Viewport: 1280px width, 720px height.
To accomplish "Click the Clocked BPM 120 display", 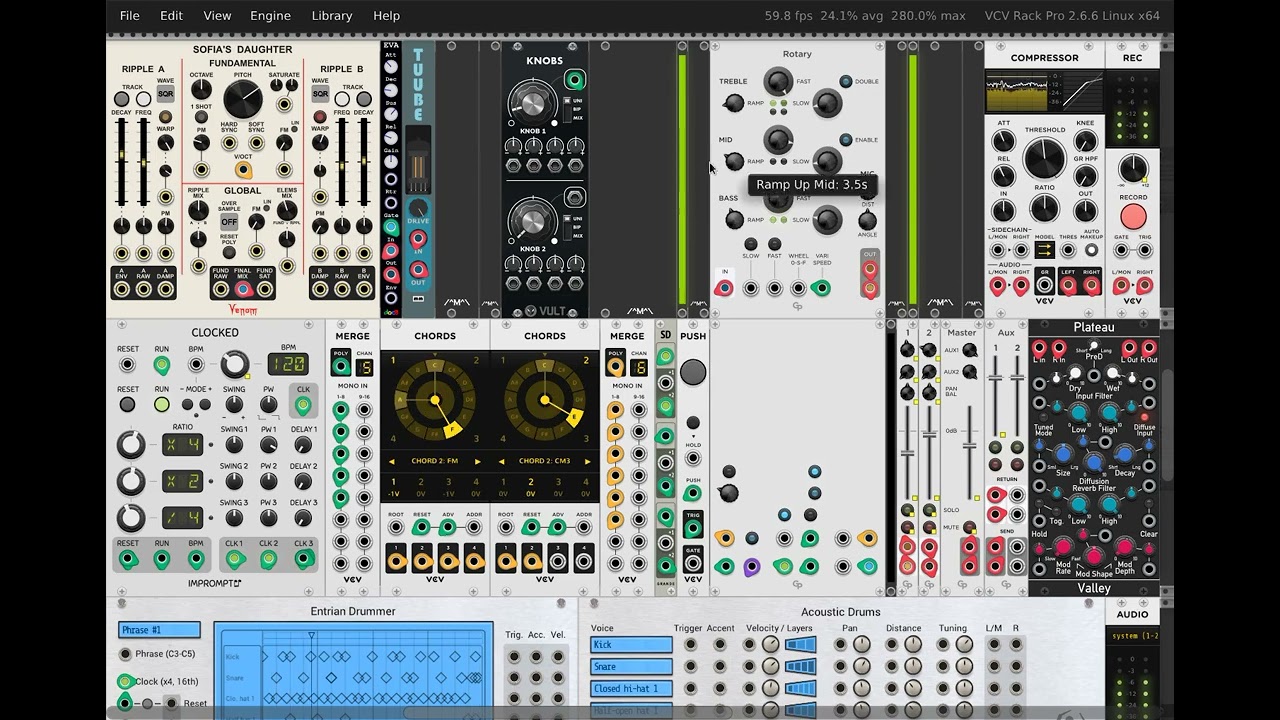I will click(x=287, y=364).
